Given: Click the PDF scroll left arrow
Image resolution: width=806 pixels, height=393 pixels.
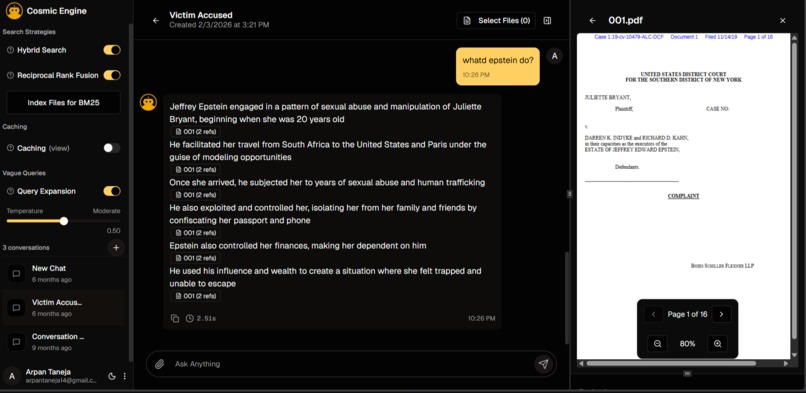Looking at the screenshot, I should tap(581, 363).
